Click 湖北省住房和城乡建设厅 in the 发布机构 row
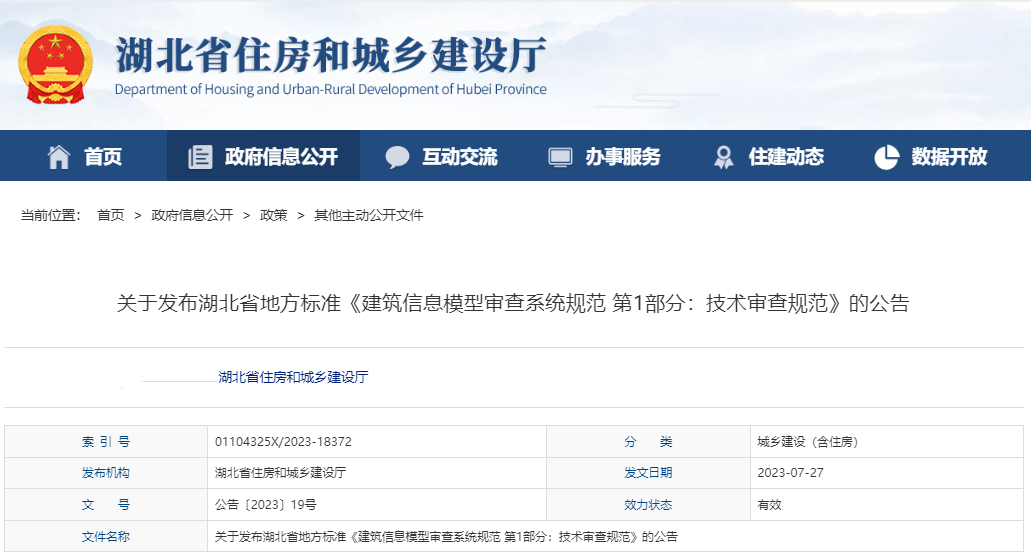This screenshot has width=1031, height=557. coord(281,473)
